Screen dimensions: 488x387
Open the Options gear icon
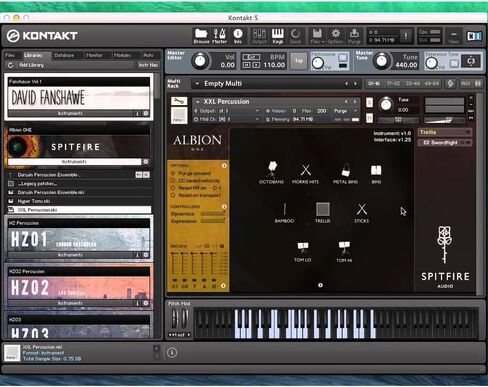[335, 36]
